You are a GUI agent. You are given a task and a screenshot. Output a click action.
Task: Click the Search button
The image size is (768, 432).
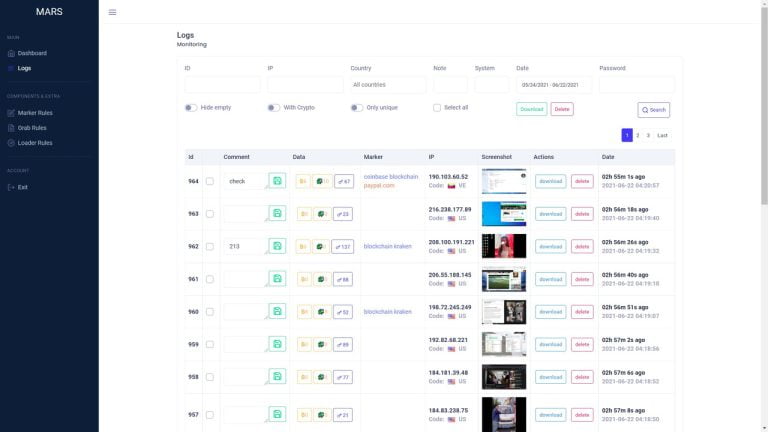tap(653, 110)
